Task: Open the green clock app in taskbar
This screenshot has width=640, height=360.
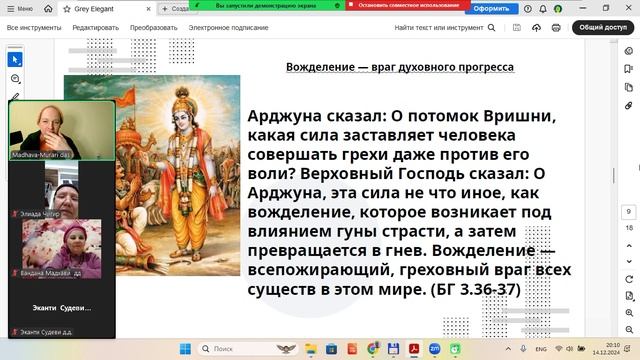Action: [455, 349]
